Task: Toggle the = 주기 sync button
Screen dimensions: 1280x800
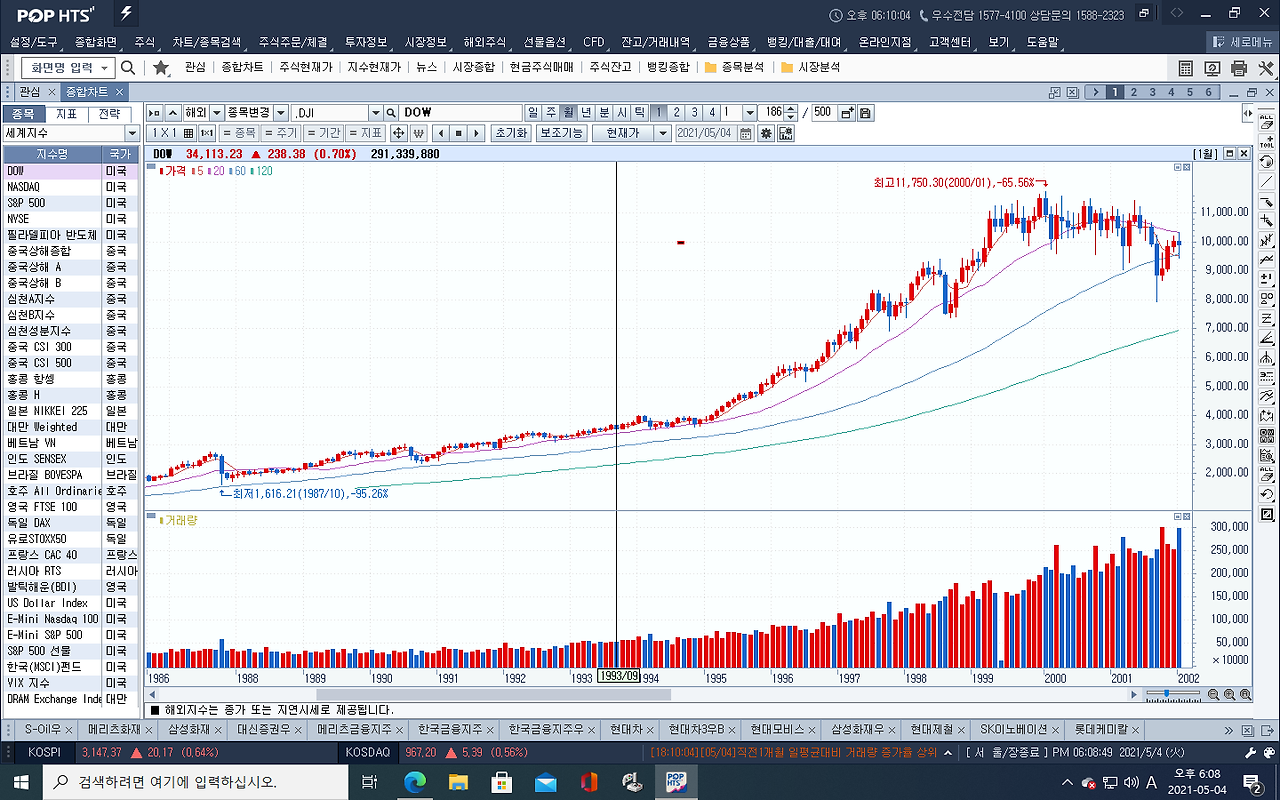Action: (x=281, y=133)
